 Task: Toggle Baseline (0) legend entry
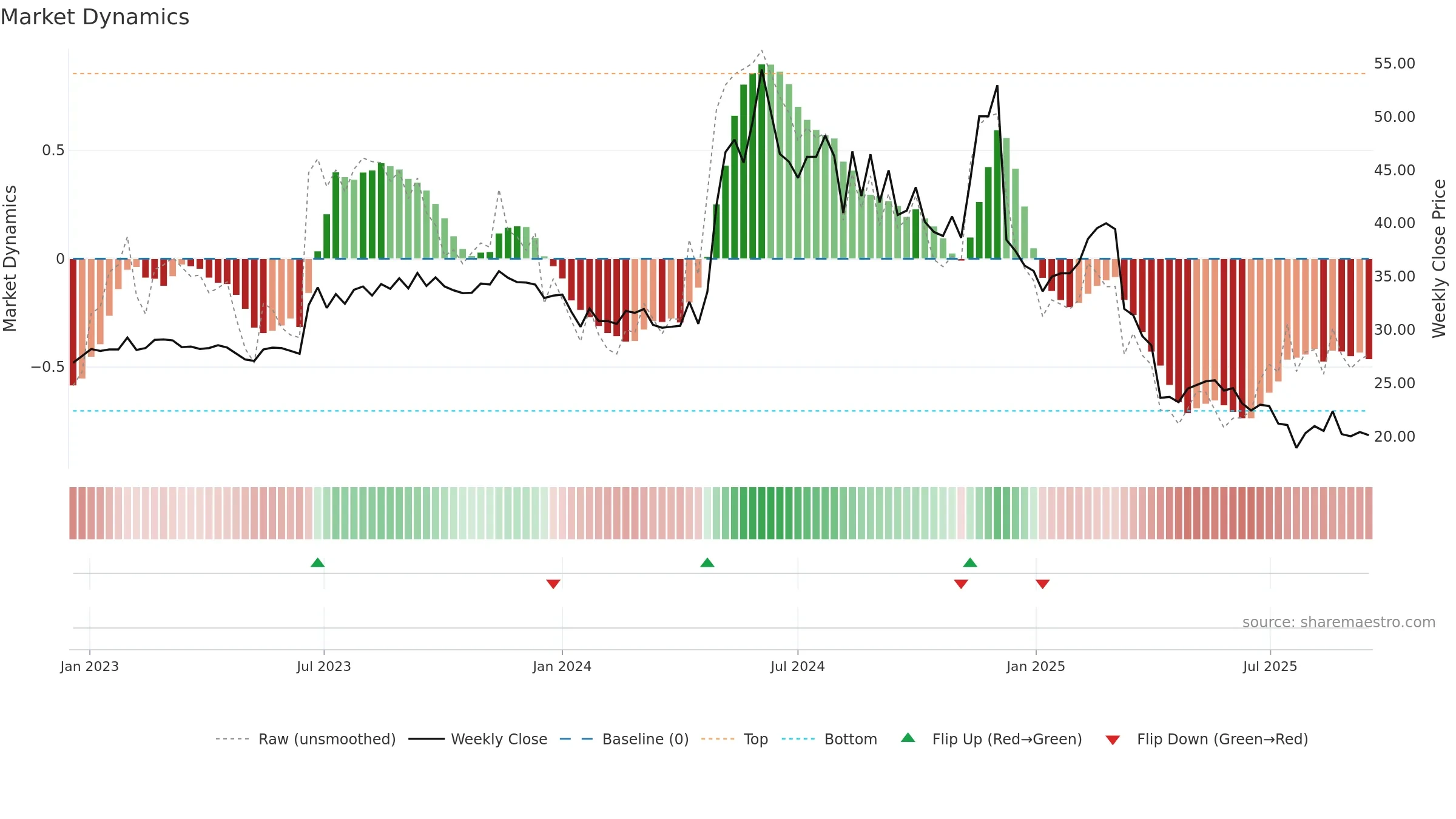[624, 739]
